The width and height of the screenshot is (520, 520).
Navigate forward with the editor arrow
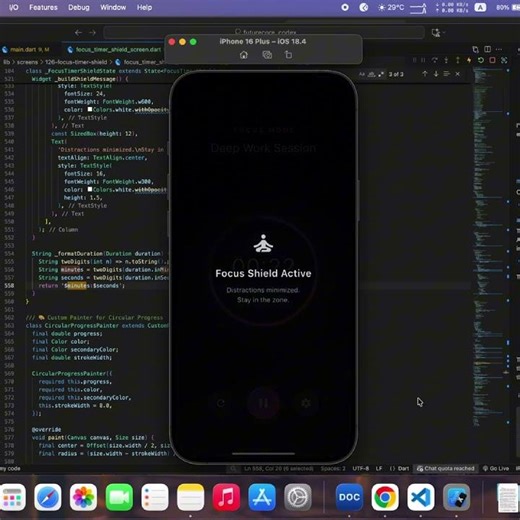[92, 33]
